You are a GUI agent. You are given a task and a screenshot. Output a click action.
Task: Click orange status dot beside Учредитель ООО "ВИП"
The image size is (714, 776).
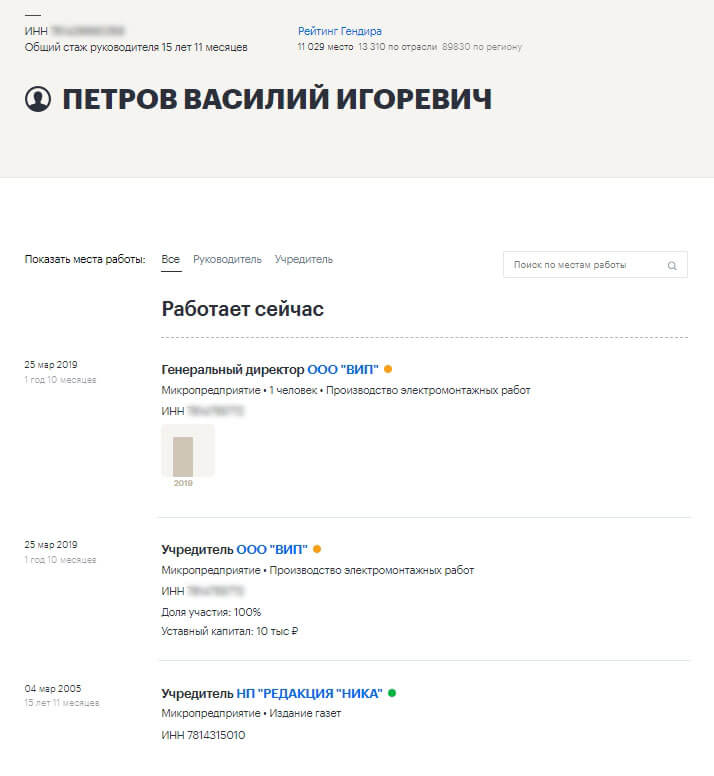coord(317,549)
